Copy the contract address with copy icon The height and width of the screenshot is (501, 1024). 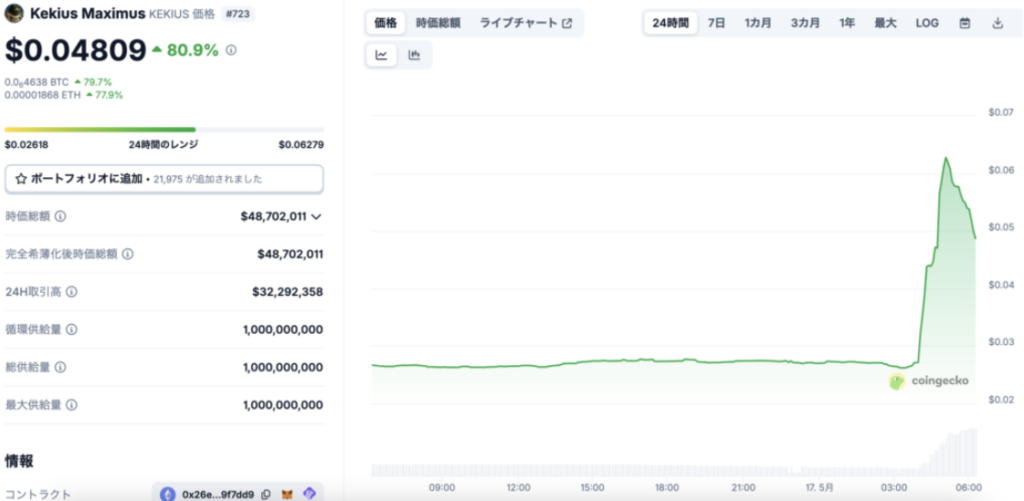point(266,494)
